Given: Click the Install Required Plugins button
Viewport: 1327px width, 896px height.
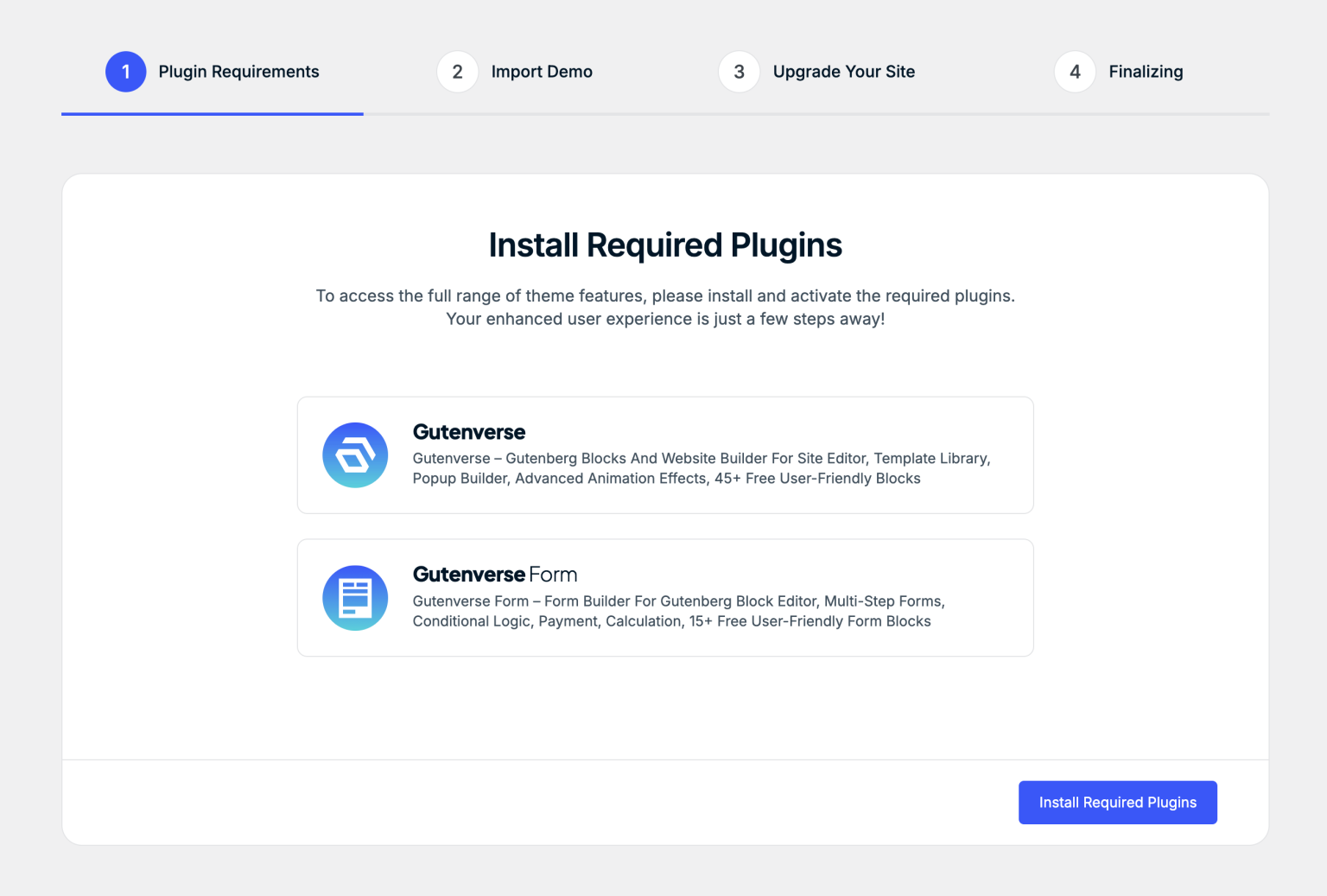Looking at the screenshot, I should click(x=1118, y=802).
